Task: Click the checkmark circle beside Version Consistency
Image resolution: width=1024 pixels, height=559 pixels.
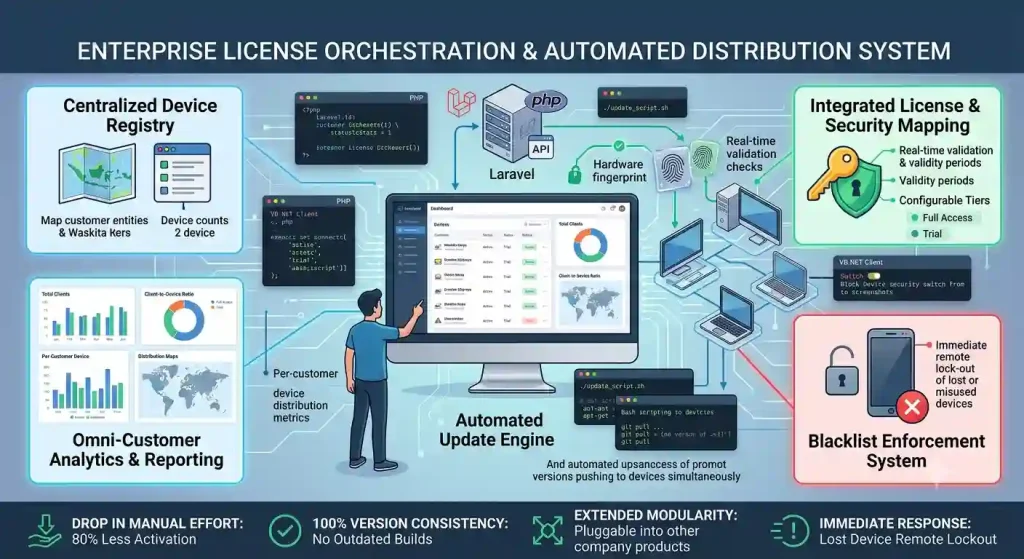Action: click(285, 531)
